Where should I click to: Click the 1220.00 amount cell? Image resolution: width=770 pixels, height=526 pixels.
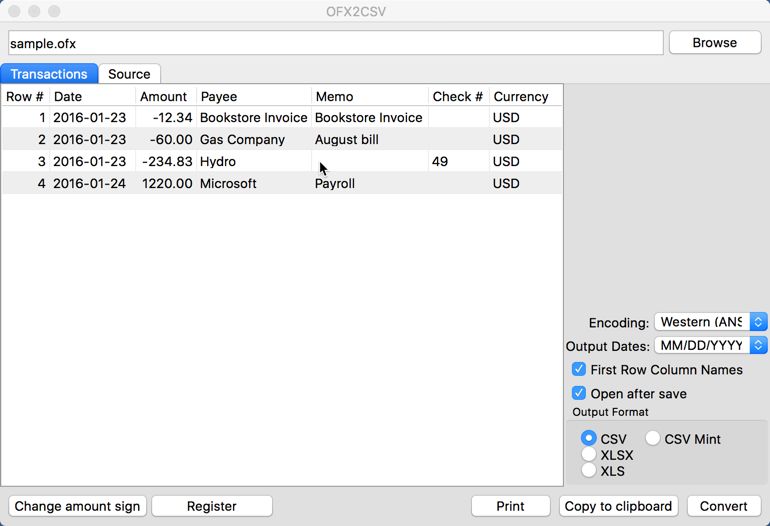[x=166, y=184]
